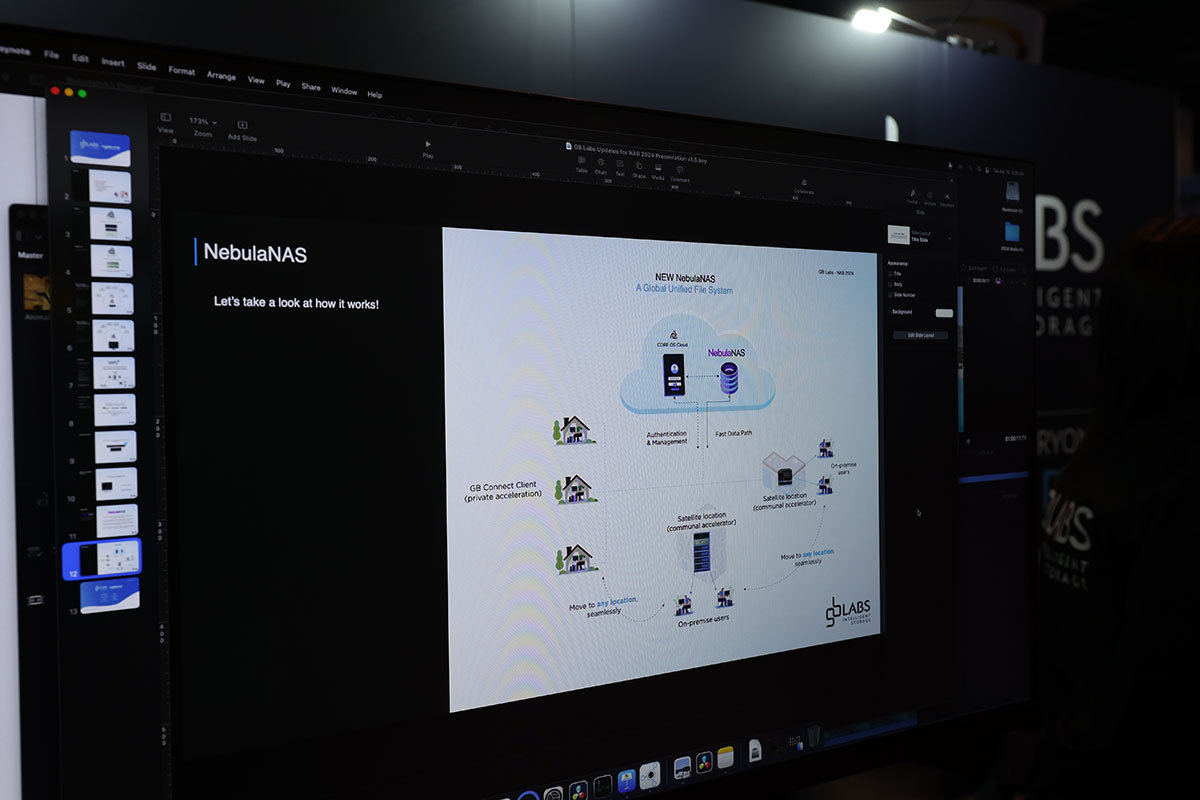
Task: Click the Preview app icon in the Dock
Action: (682, 767)
